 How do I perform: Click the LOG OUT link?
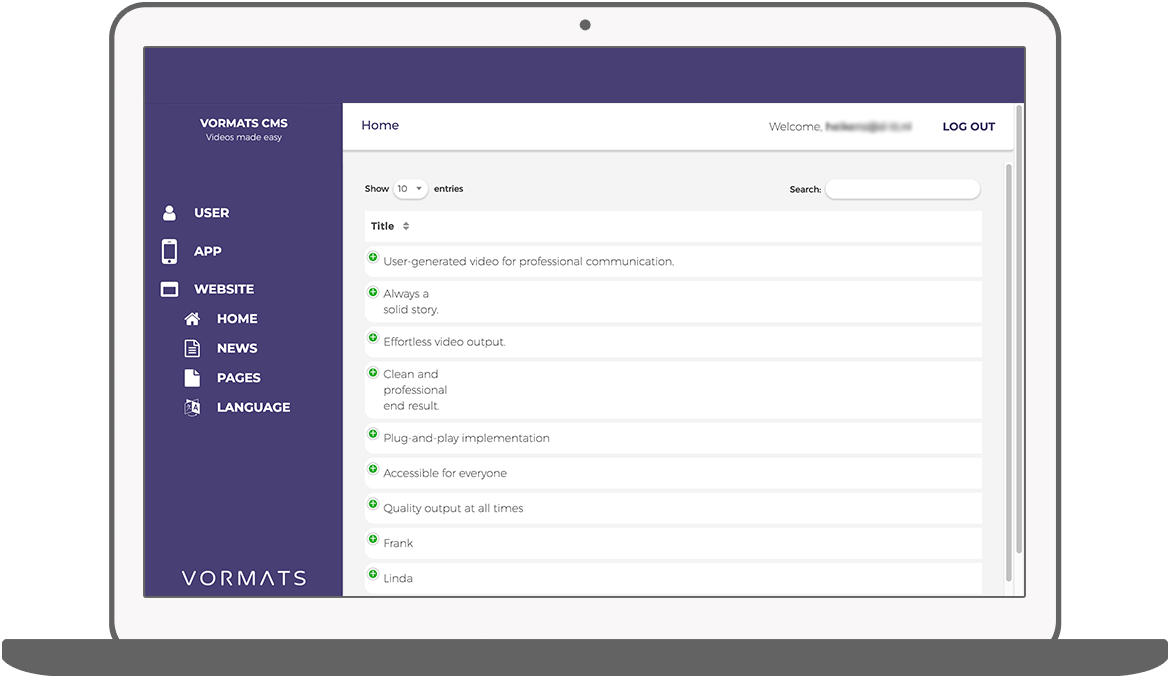(969, 127)
